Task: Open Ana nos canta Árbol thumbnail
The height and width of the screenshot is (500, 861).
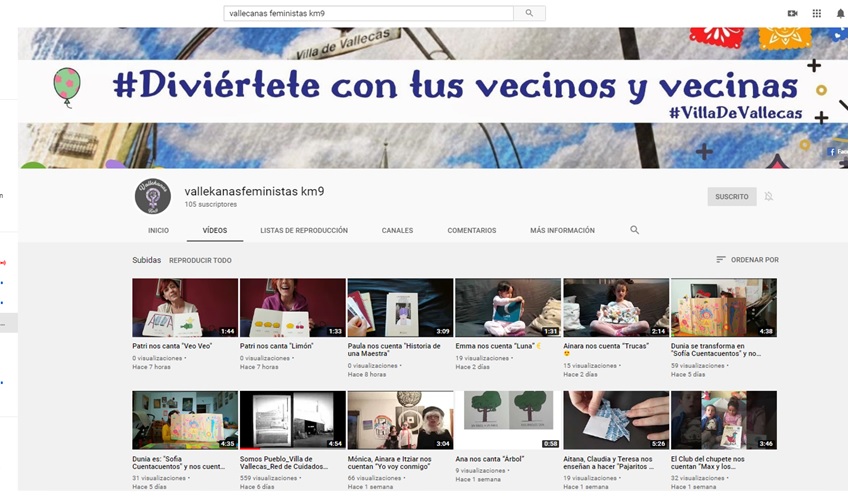Action: (508, 420)
